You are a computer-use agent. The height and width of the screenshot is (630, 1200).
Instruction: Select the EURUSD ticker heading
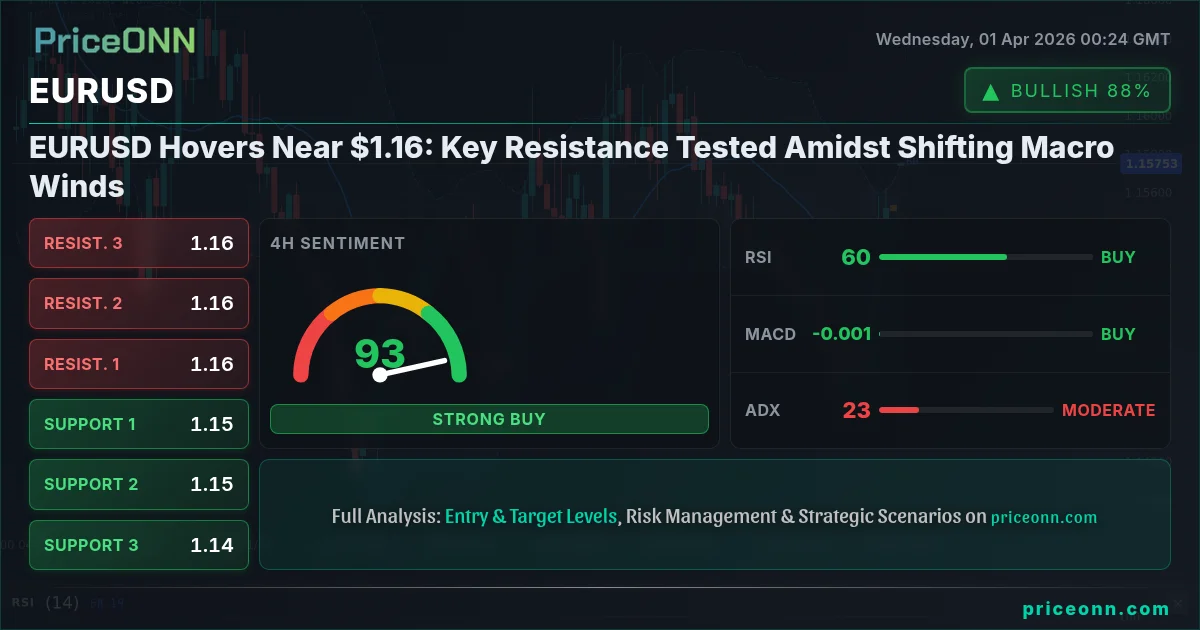point(101,91)
